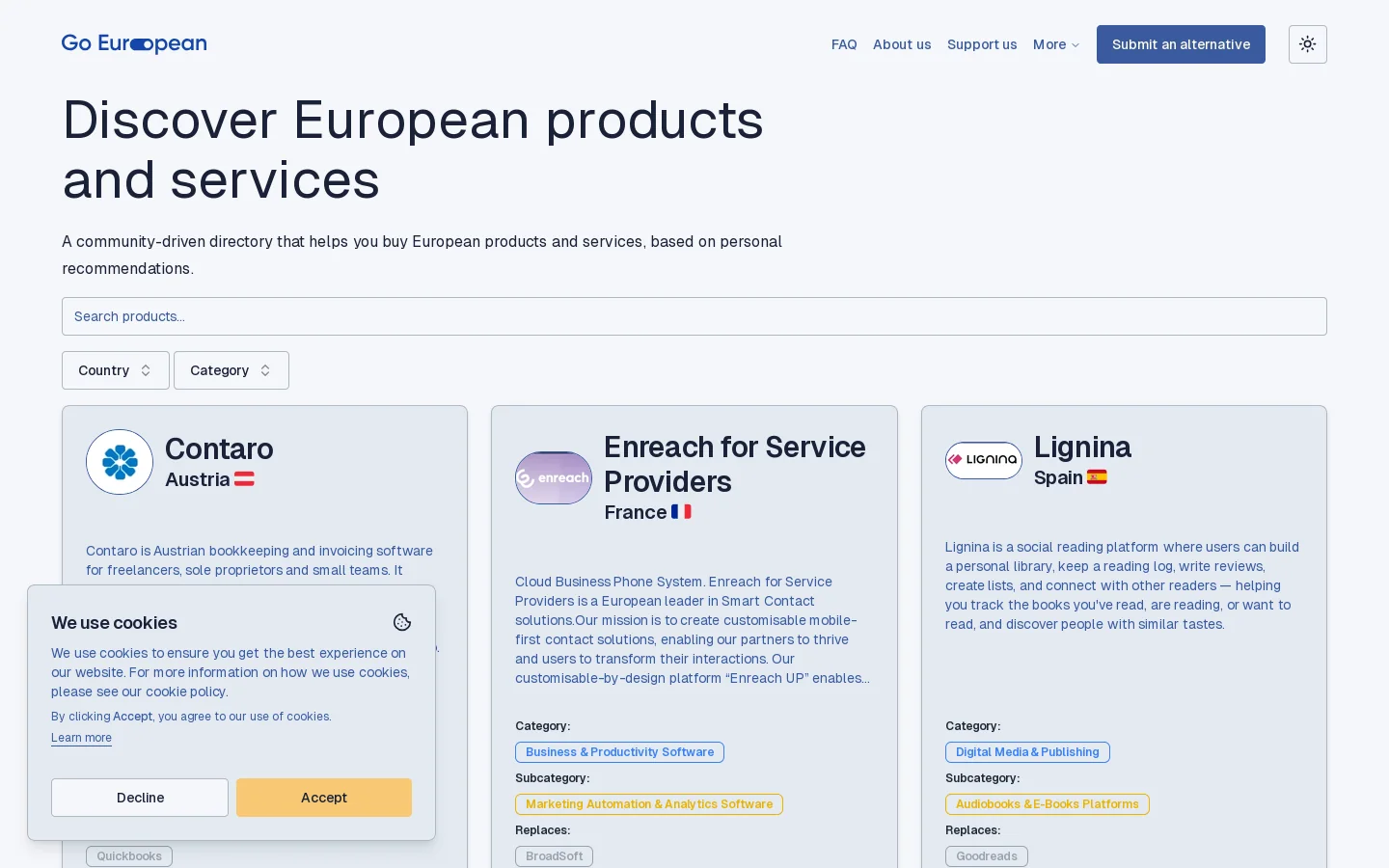Click the Lignina logo badge
Image resolution: width=1389 pixels, height=868 pixels.
click(984, 460)
